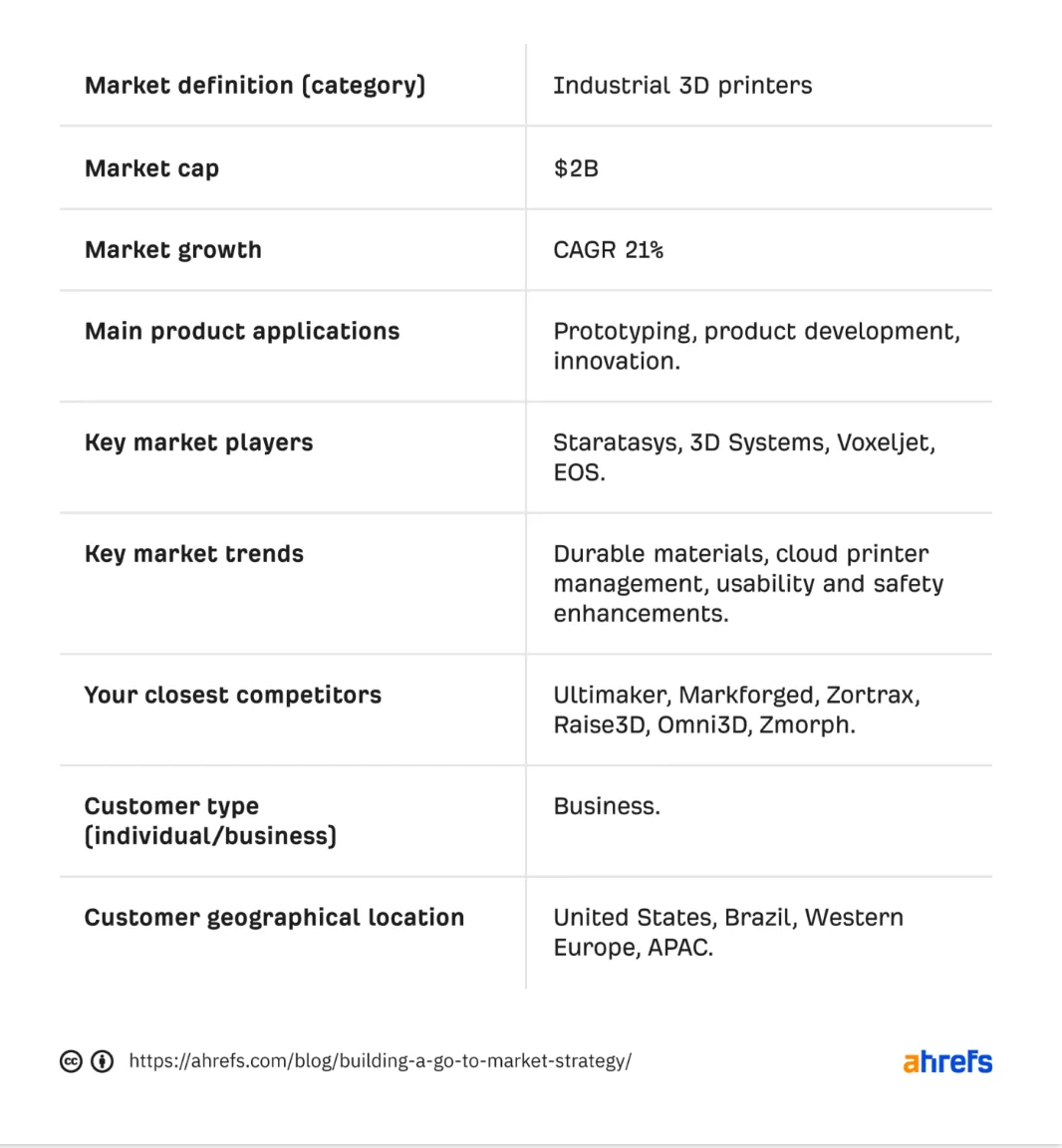Select the 'Your closest competitors' label

(x=233, y=695)
